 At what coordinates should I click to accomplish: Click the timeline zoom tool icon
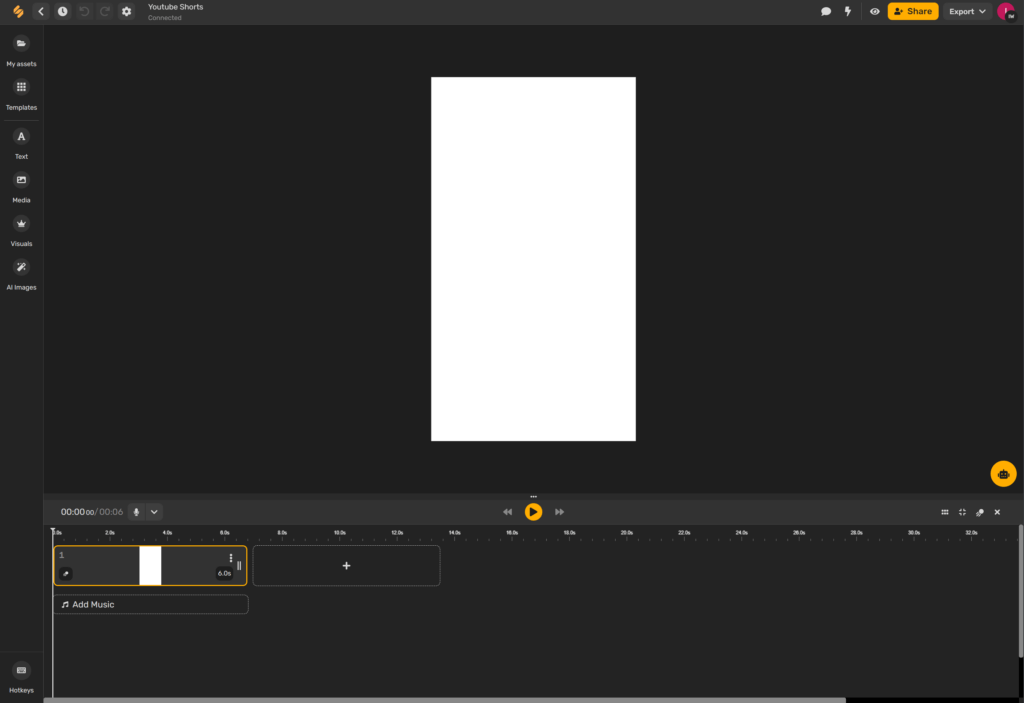tap(980, 512)
